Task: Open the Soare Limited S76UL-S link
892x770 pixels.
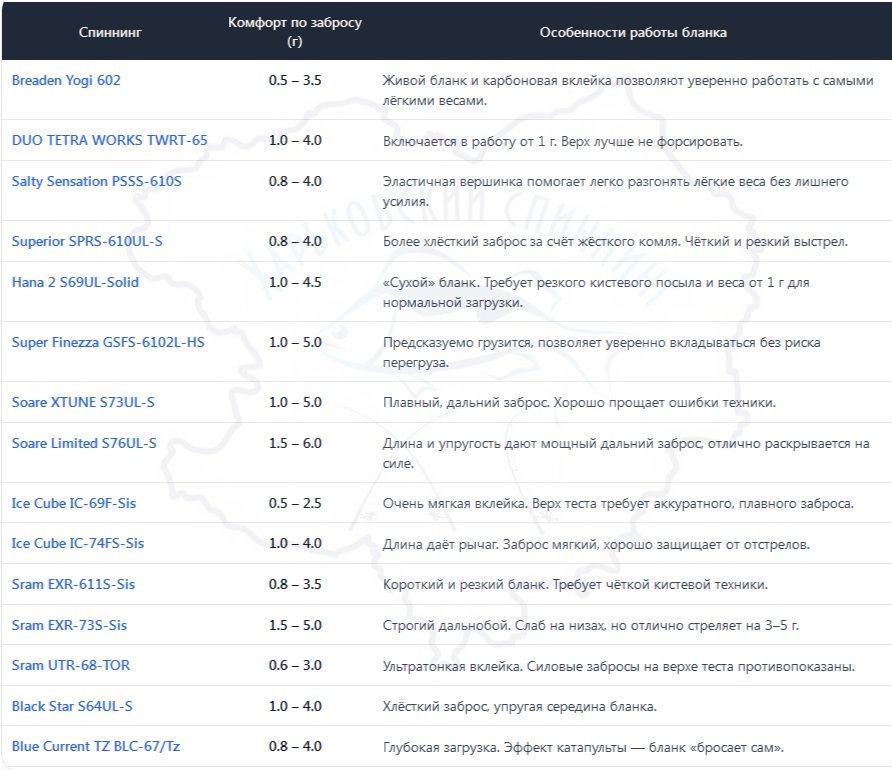Action: [x=84, y=443]
